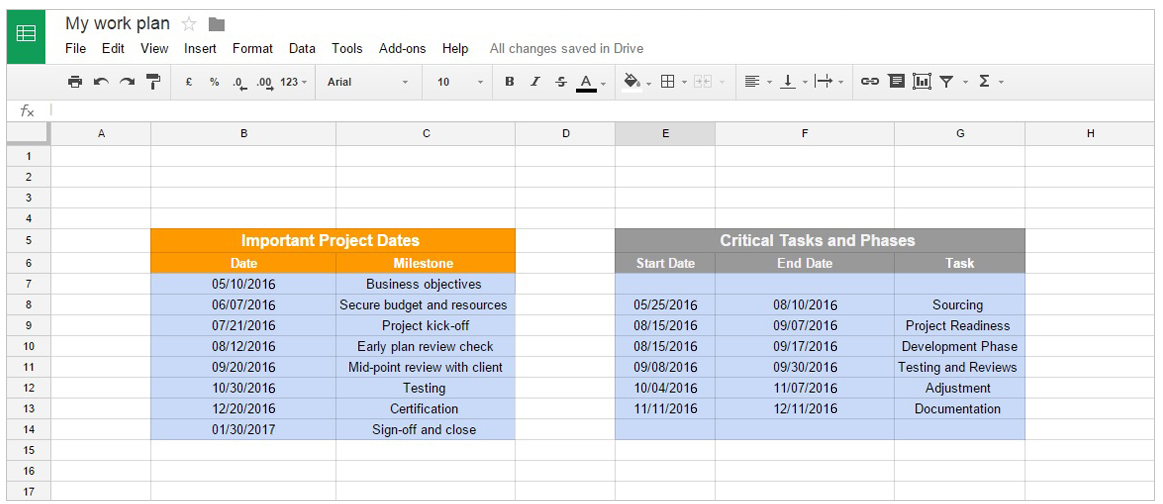
Task: Click the Insert comment icon
Action: (x=897, y=82)
